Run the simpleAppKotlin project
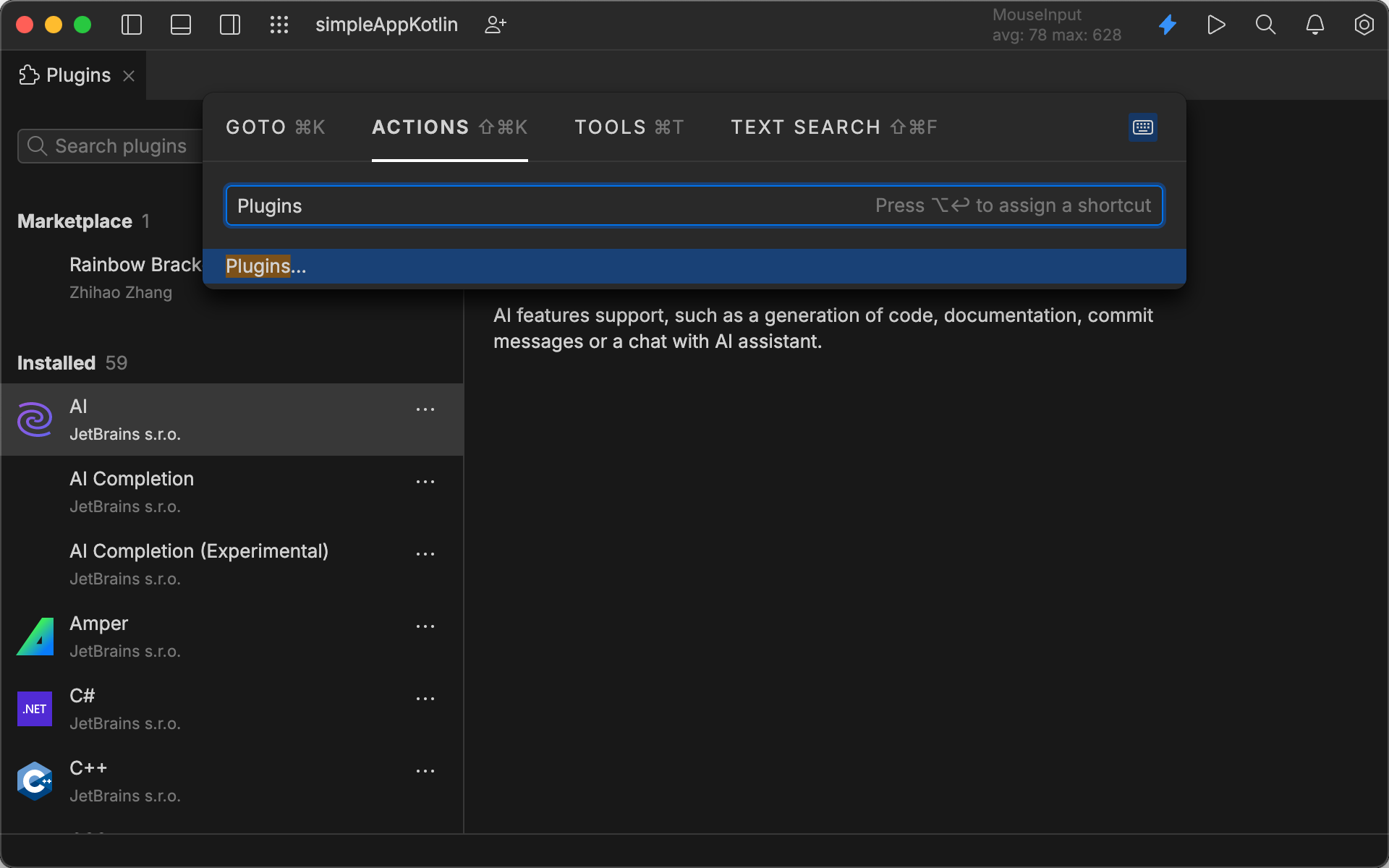1389x868 pixels. [x=1216, y=25]
